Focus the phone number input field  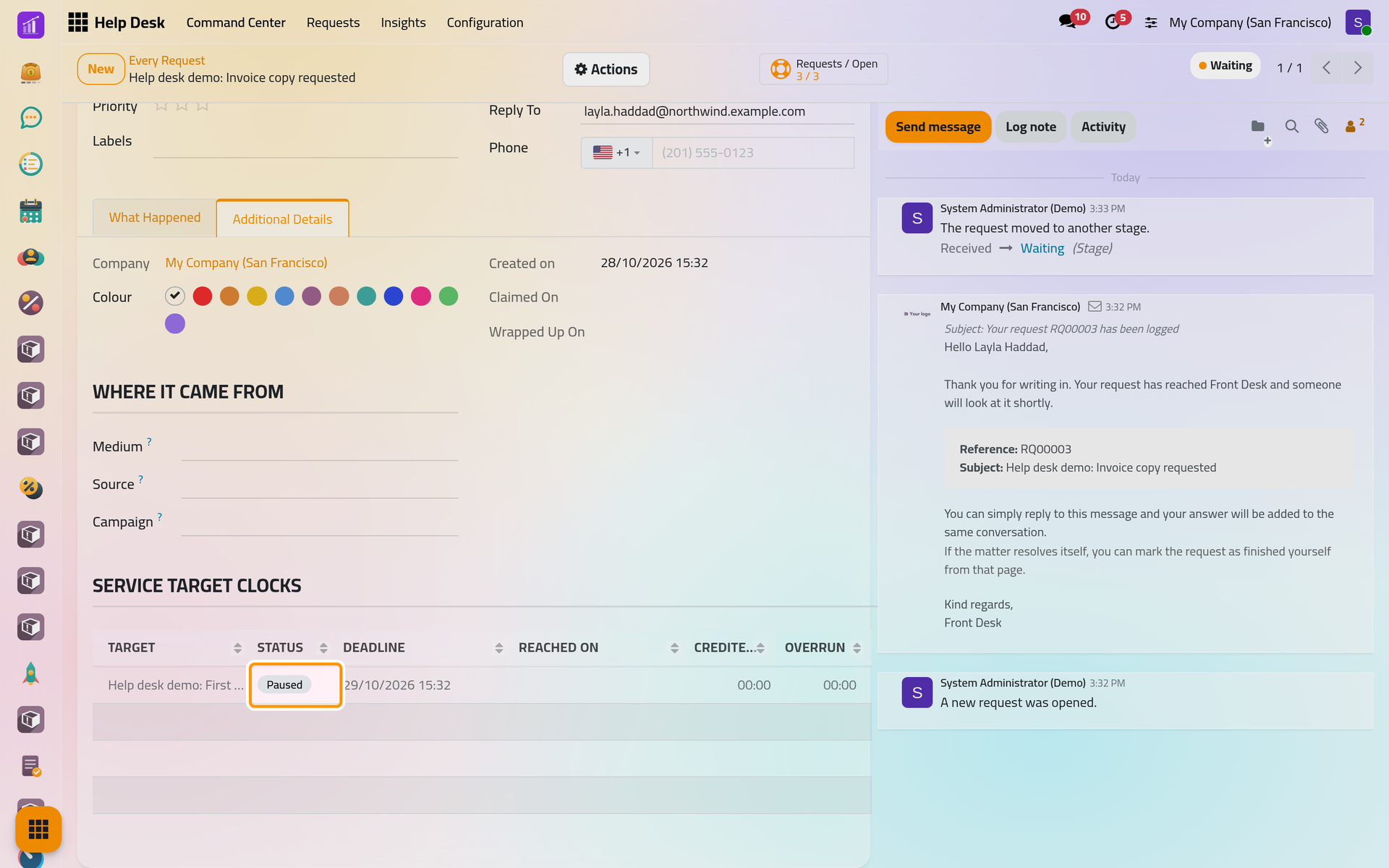pos(753,153)
